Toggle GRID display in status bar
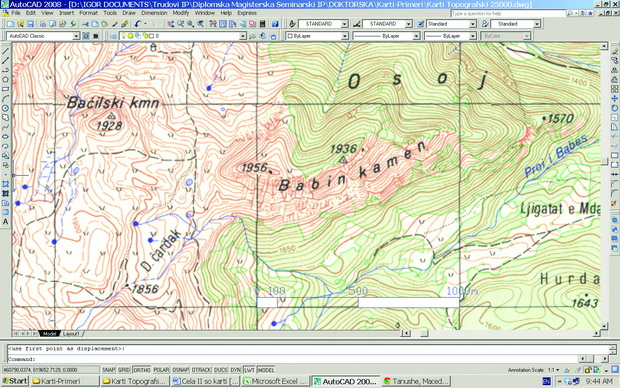 (x=124, y=370)
